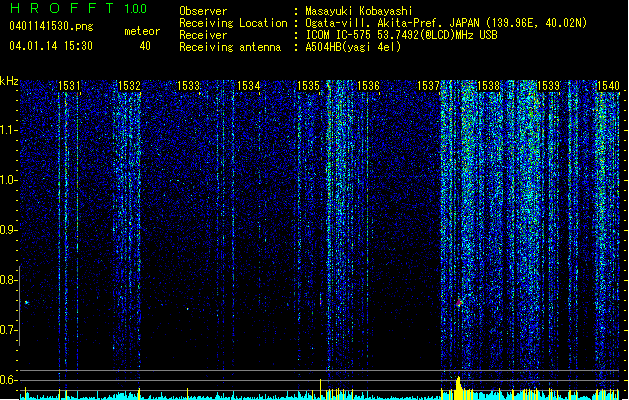Click the tall yellow power peak after 1537
Screen dimensions: 629x400
click(458, 388)
